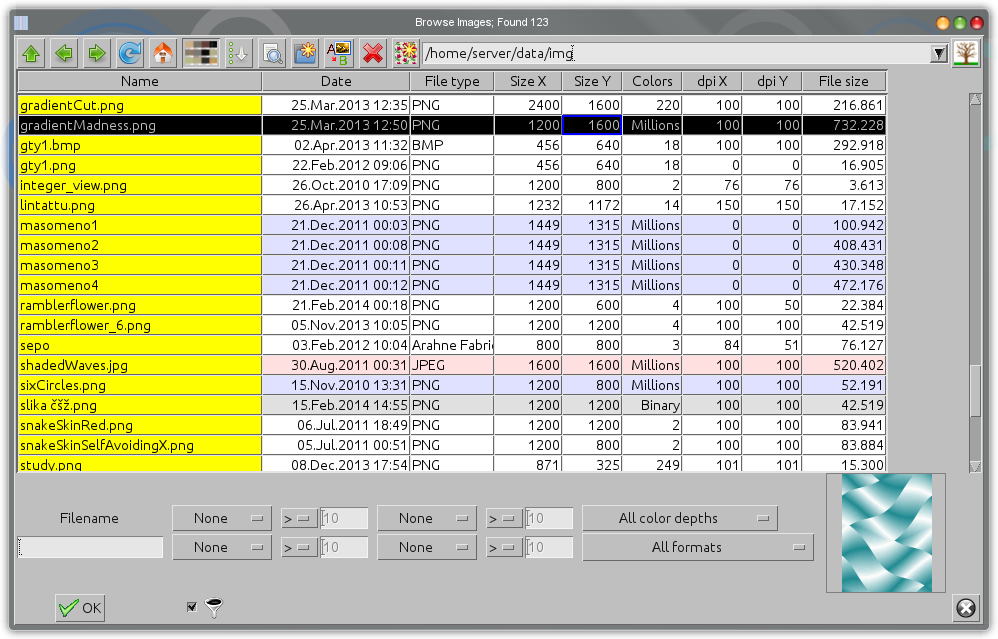This screenshot has height=639, width=998.
Task: Sort by the Size Y column header
Action: tap(592, 81)
